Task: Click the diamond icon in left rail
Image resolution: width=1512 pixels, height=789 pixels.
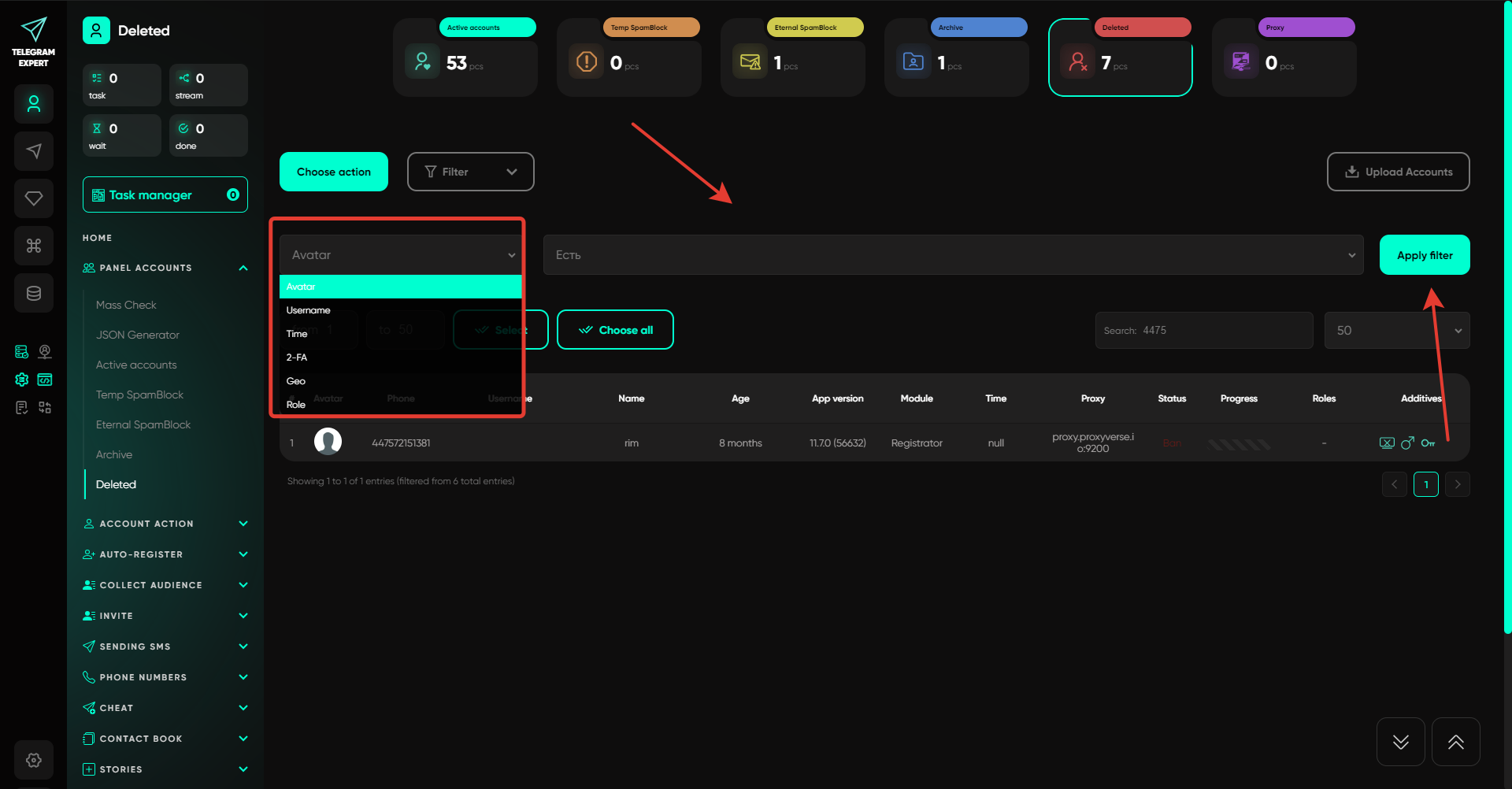Action: [x=34, y=198]
